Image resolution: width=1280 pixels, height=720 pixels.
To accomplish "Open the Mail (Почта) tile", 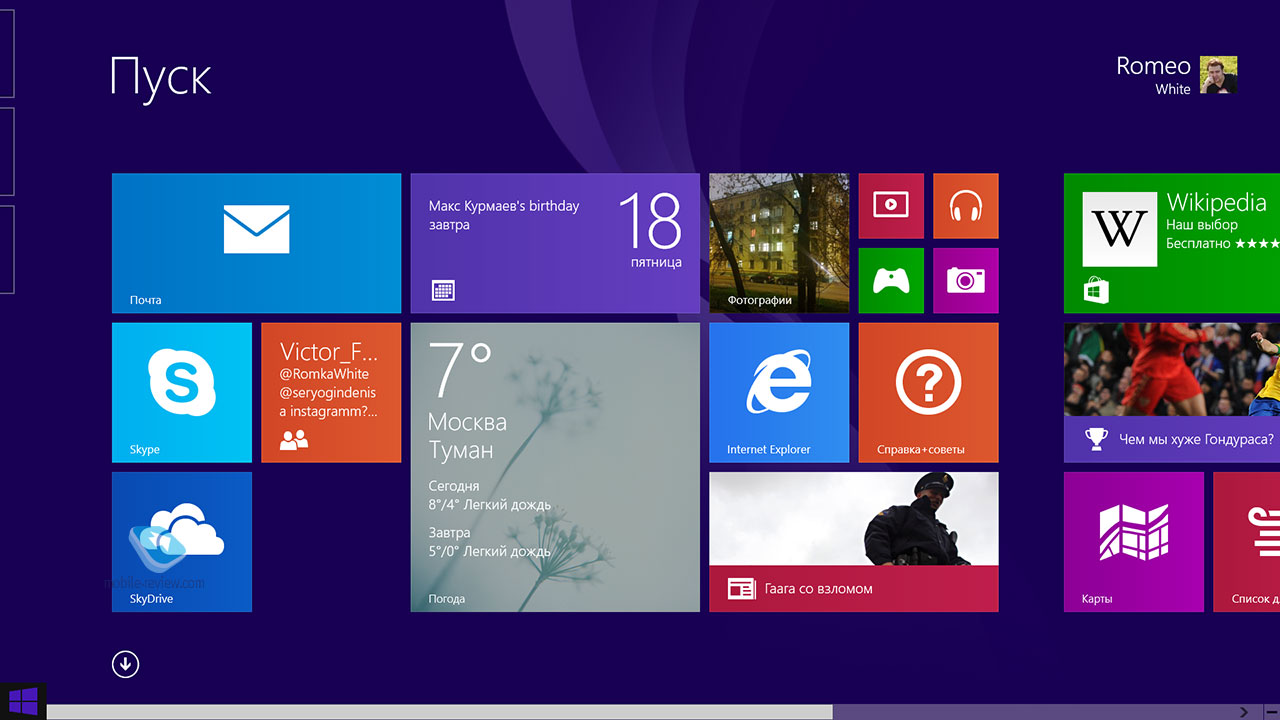I will (x=256, y=243).
